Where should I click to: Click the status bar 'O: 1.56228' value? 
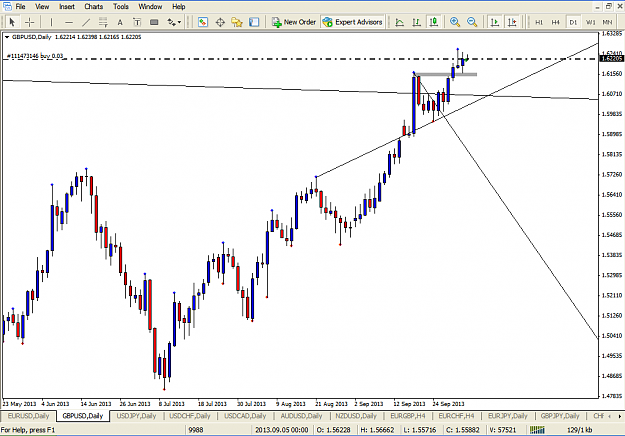click(333, 430)
